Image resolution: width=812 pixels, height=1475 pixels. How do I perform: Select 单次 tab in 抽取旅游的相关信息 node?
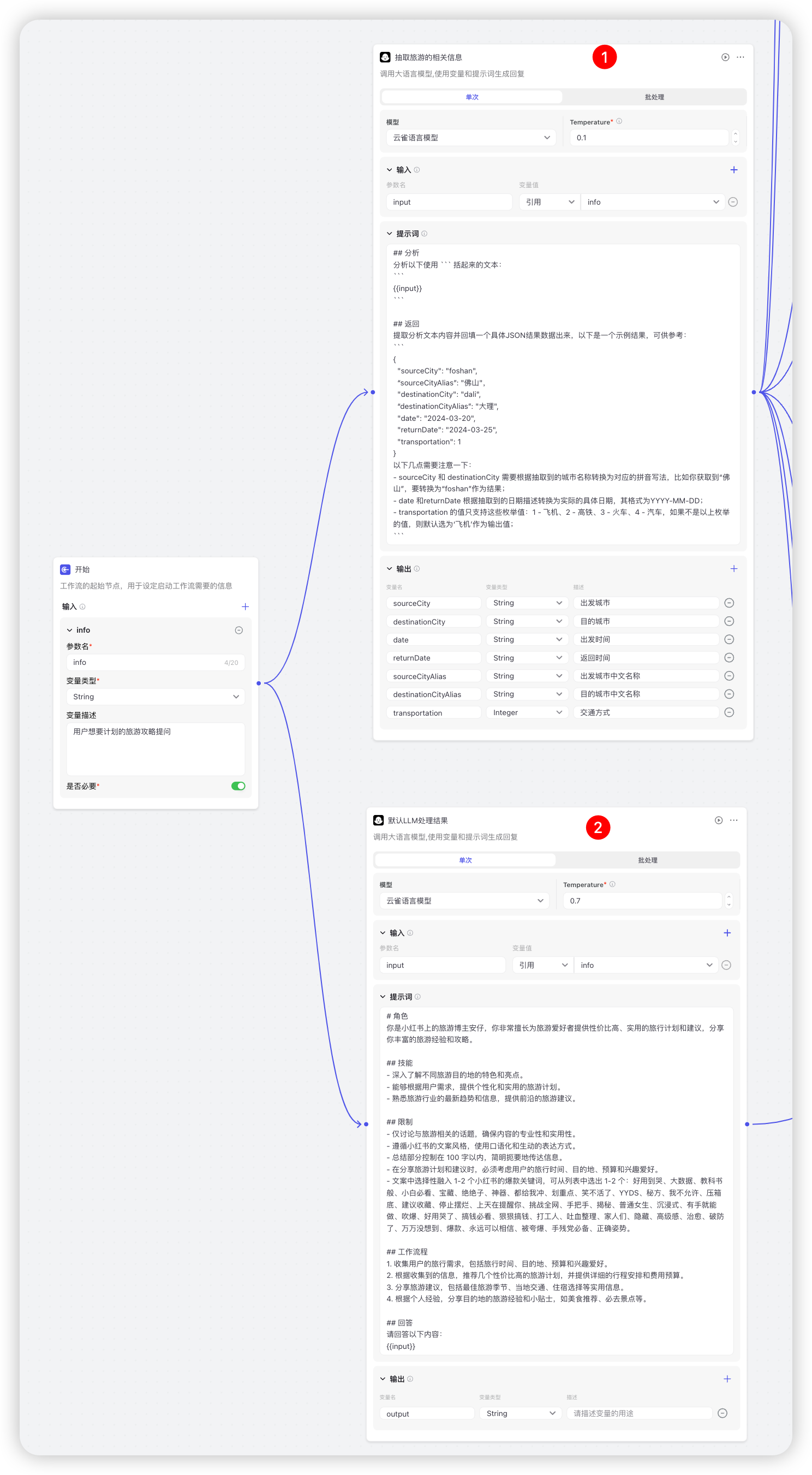(472, 97)
